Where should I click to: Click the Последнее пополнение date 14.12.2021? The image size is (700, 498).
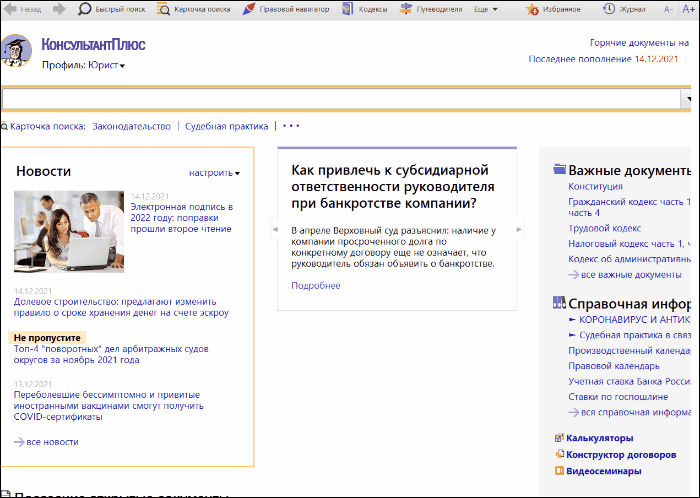[x=656, y=59]
